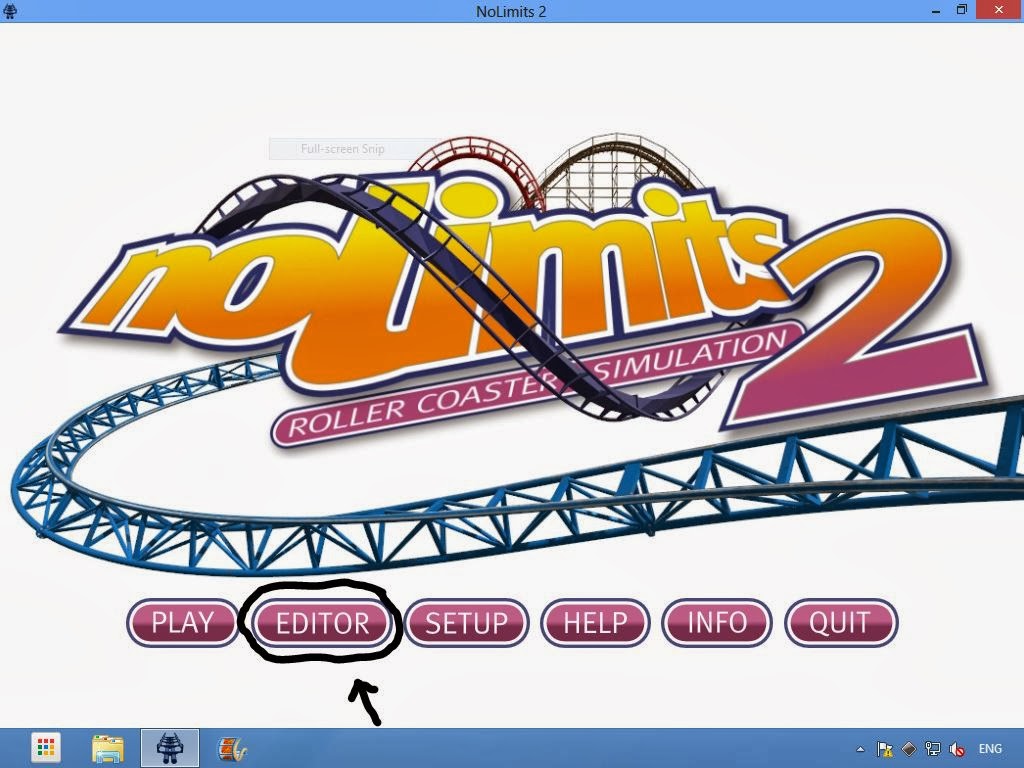The width and height of the screenshot is (1024, 768).
Task: Open the EDITOR from the main menu
Action: point(323,623)
